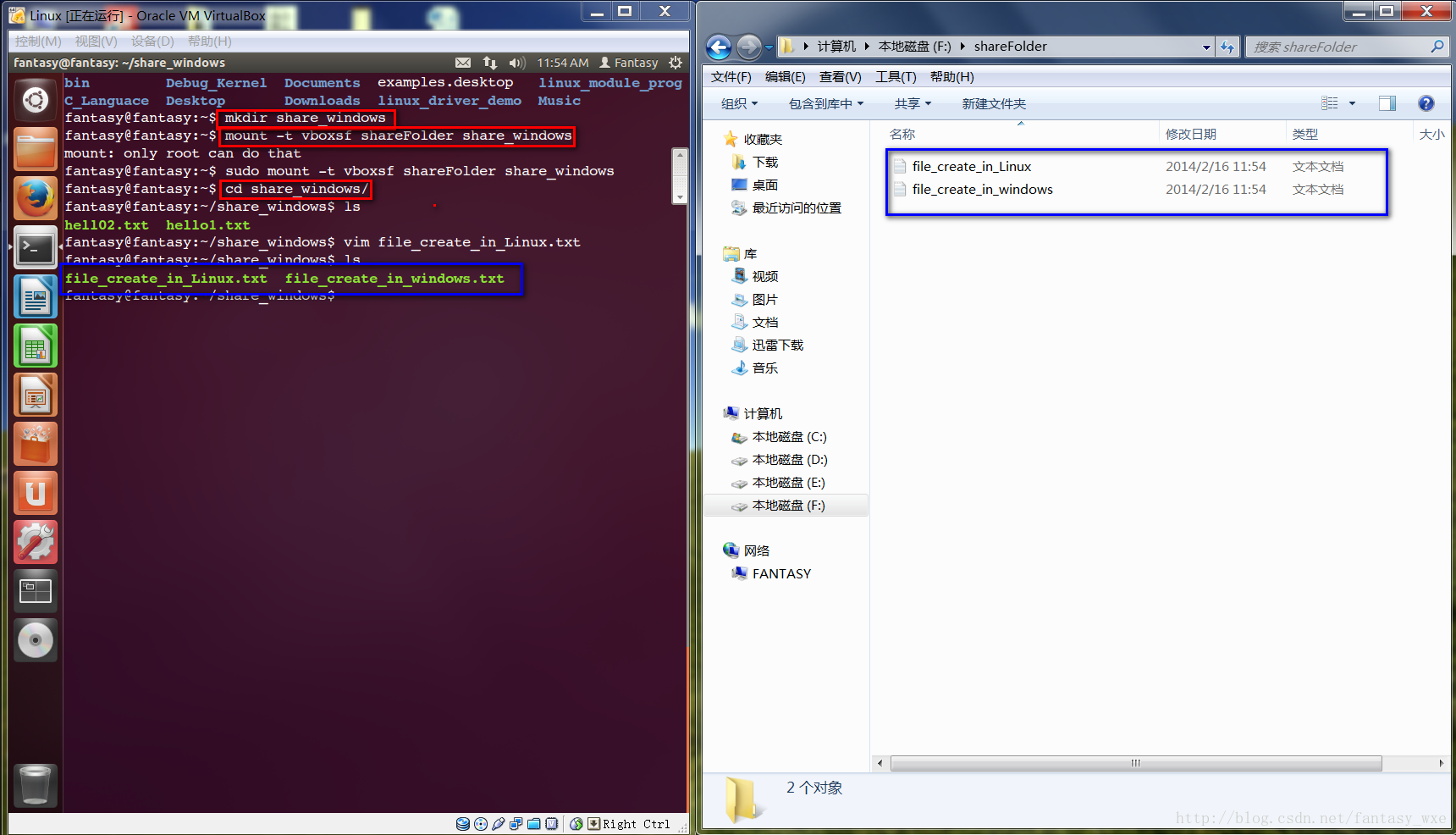Open the Files manager in Ubuntu launcher
The height and width of the screenshot is (835, 1456).
(36, 149)
